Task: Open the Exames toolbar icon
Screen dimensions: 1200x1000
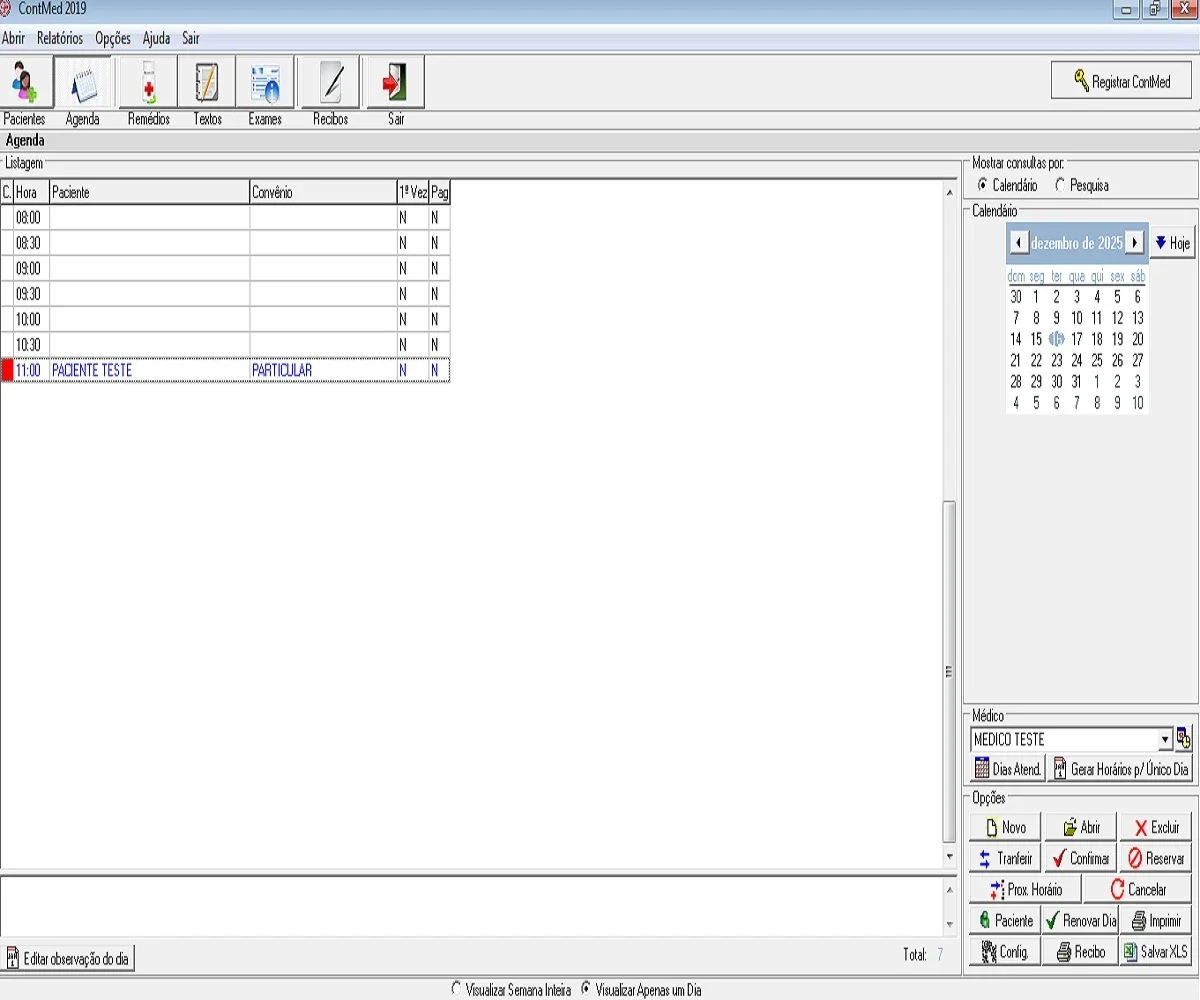Action: [265, 83]
